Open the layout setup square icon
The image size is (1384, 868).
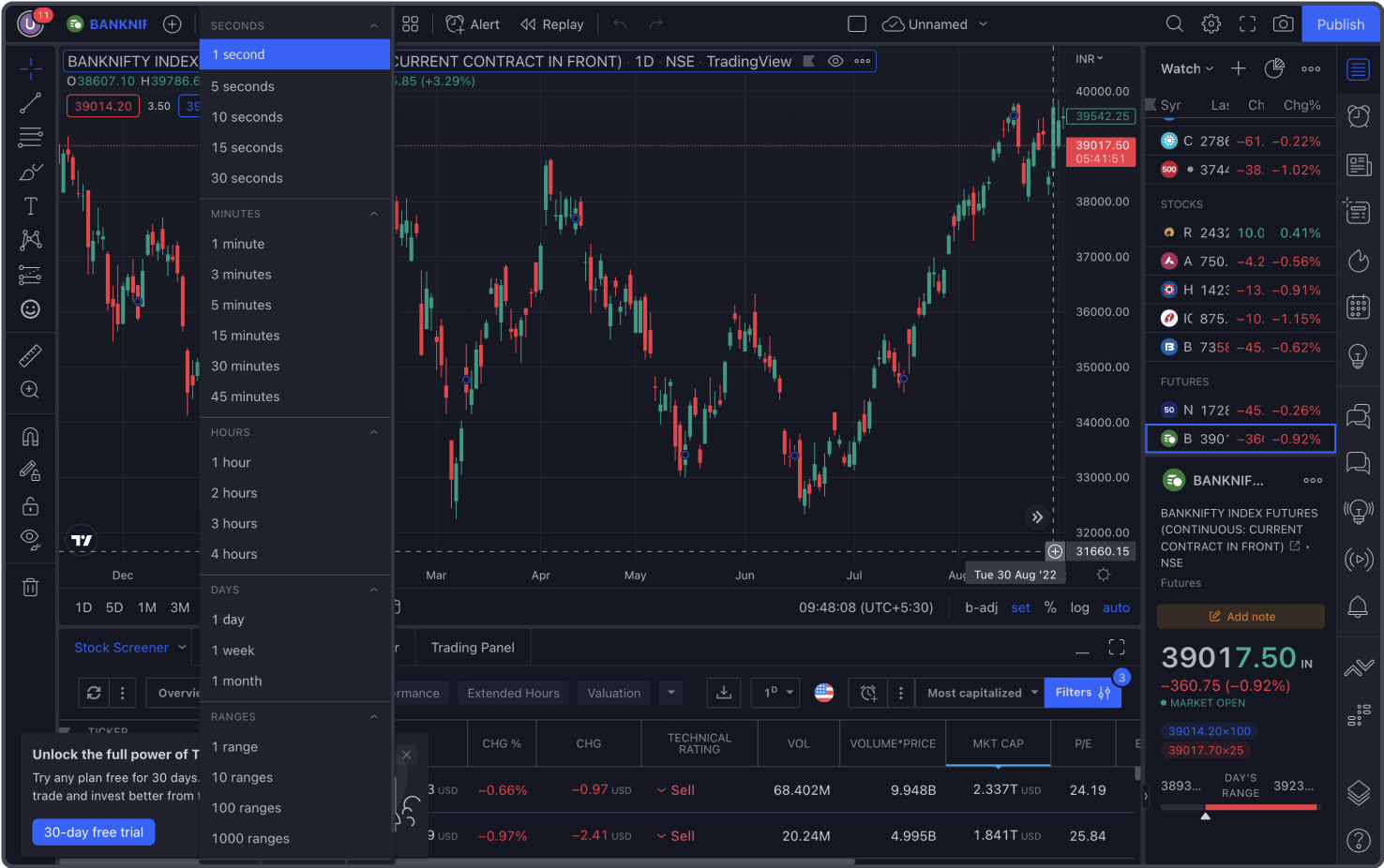(x=857, y=24)
